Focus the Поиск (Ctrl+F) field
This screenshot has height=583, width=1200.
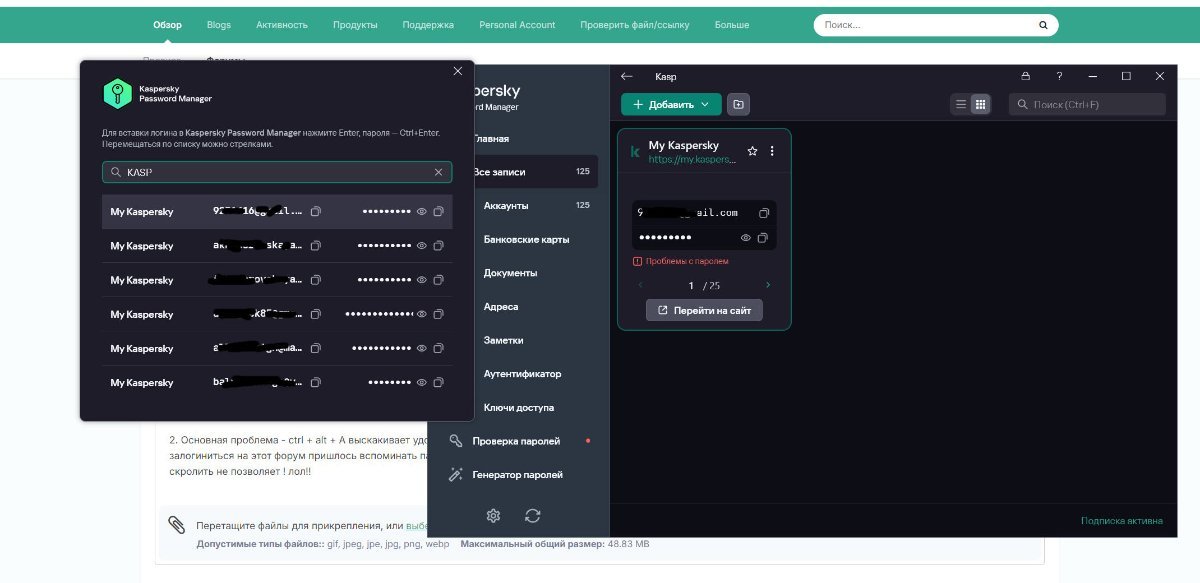[x=1087, y=104]
